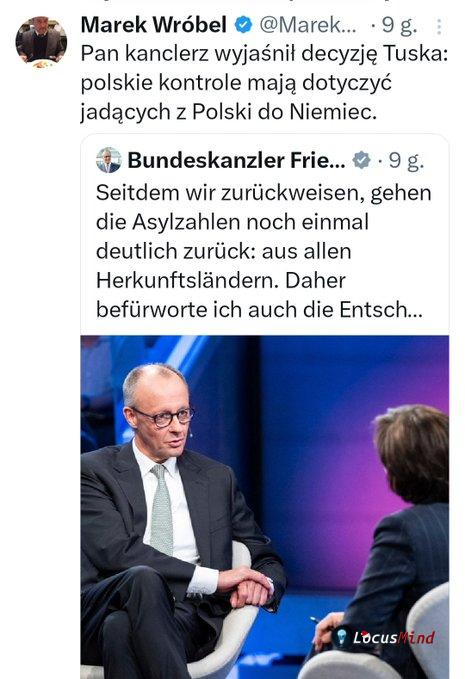
Task: Click the Marek Wróbel display name
Action: (154, 25)
